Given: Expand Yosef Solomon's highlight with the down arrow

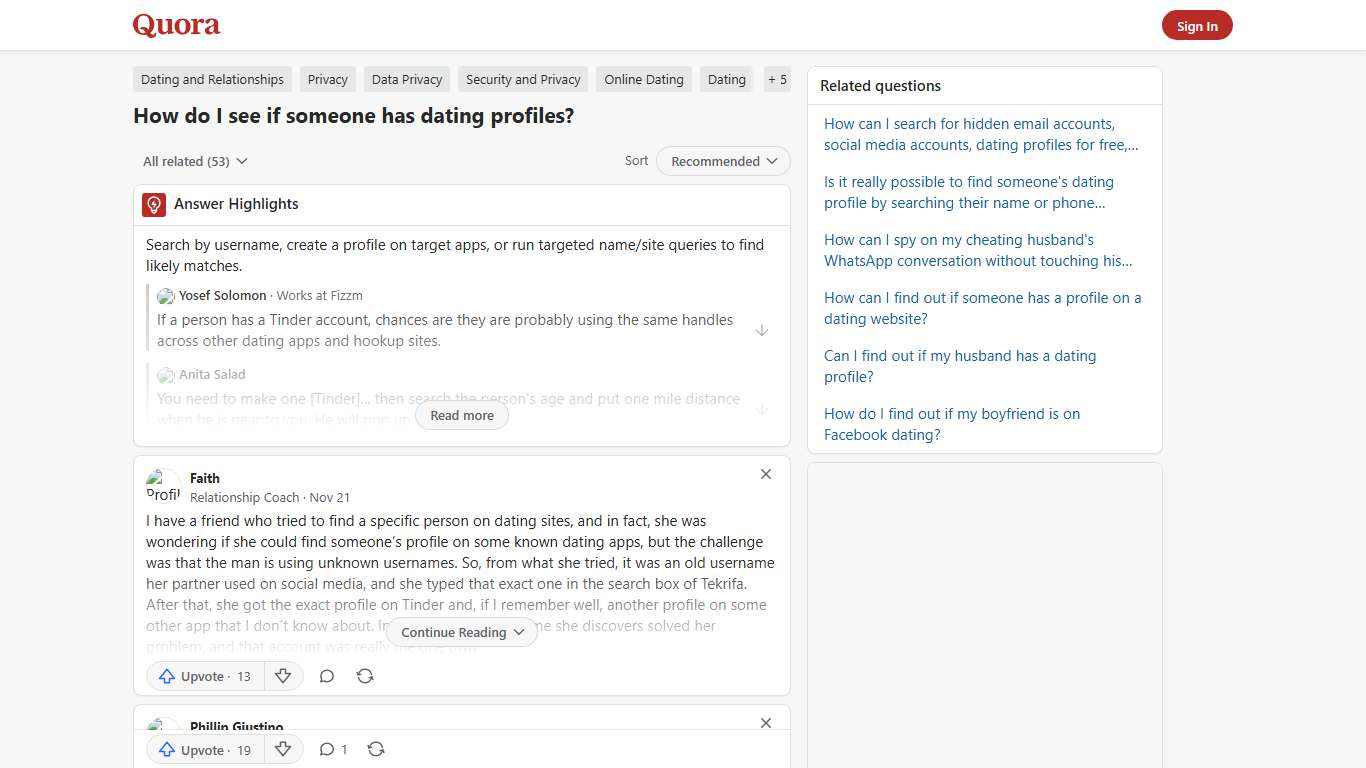Looking at the screenshot, I should click(x=762, y=330).
